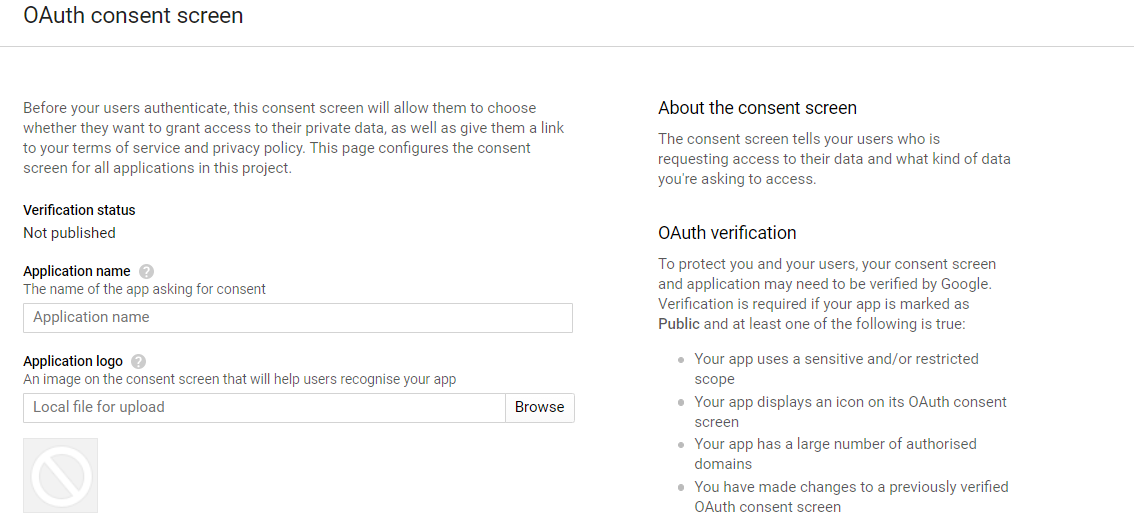Click the OAuth verification heading
1134x525 pixels.
[727, 233]
